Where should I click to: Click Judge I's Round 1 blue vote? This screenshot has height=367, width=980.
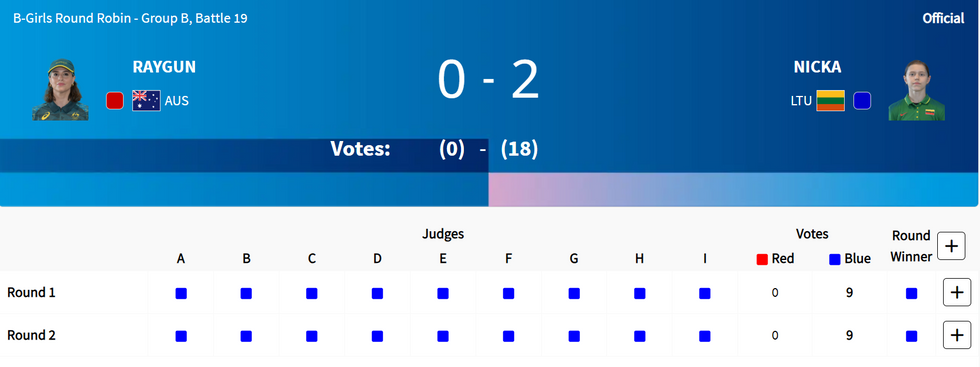pos(704,293)
